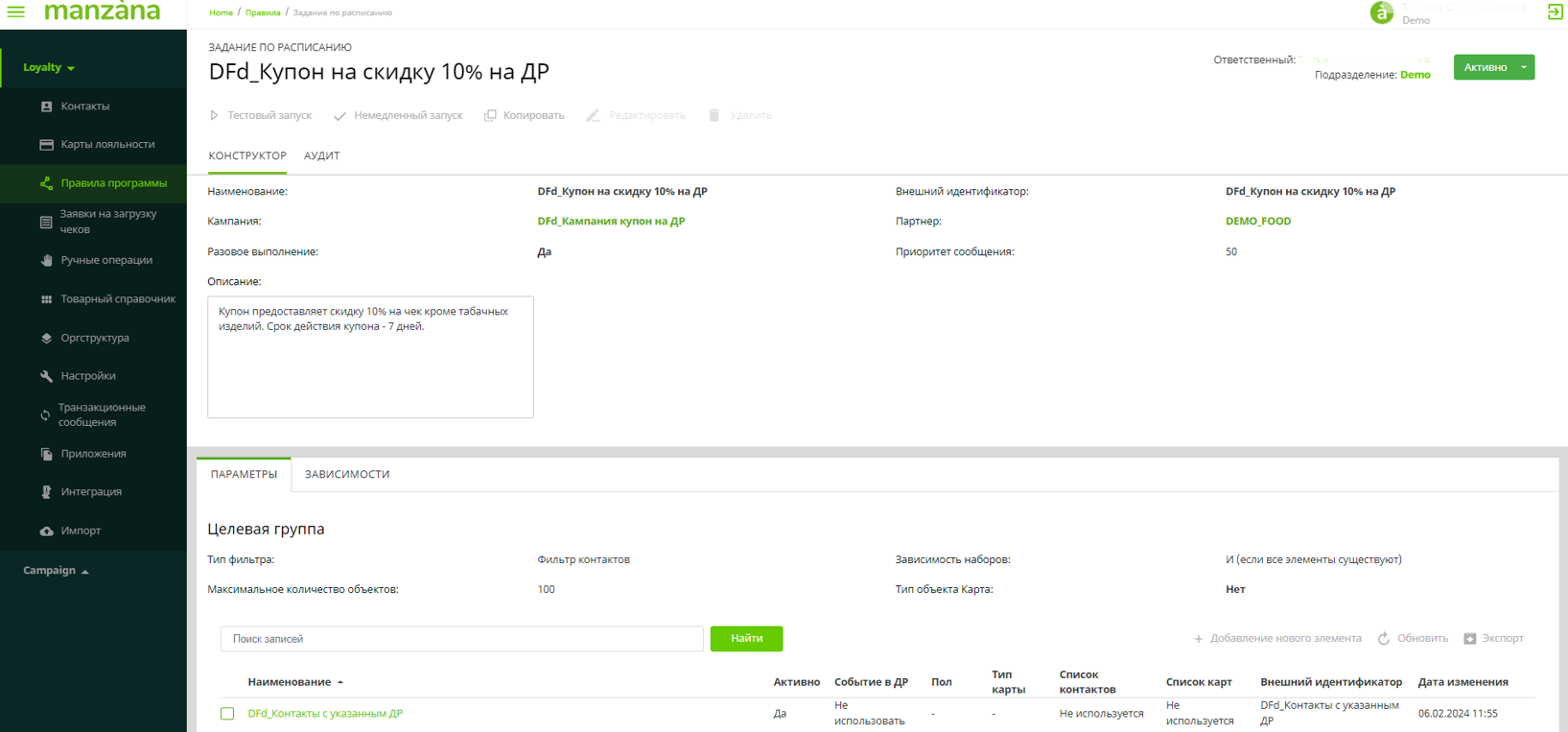This screenshot has height=732, width=1568.
Task: Open the Зависимости tab
Action: (x=347, y=474)
